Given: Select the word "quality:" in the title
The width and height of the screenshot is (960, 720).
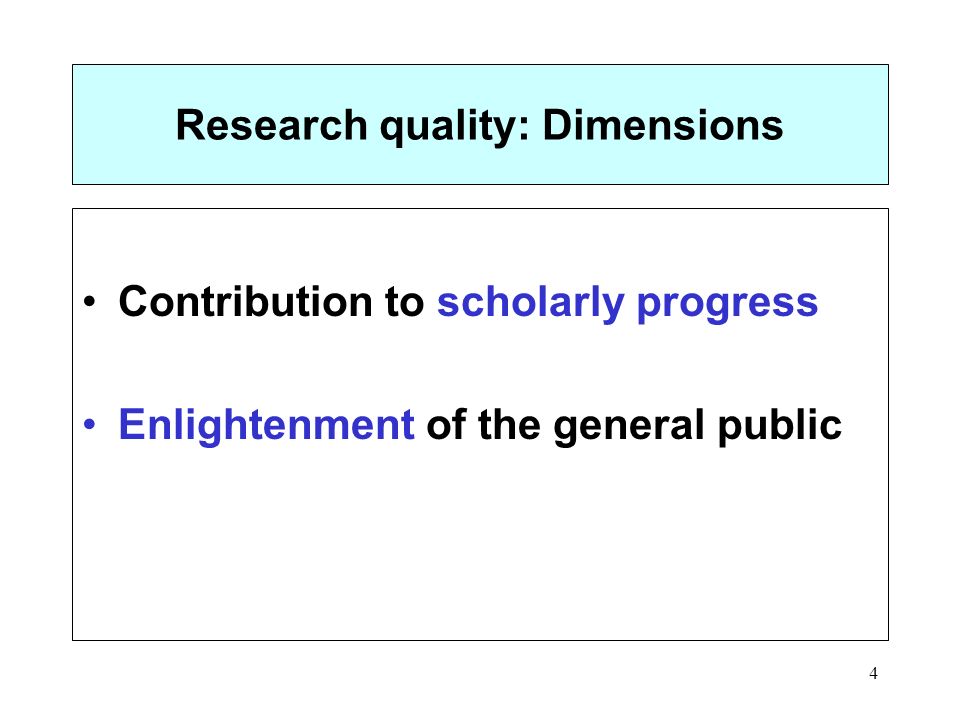Looking at the screenshot, I should (454, 129).
